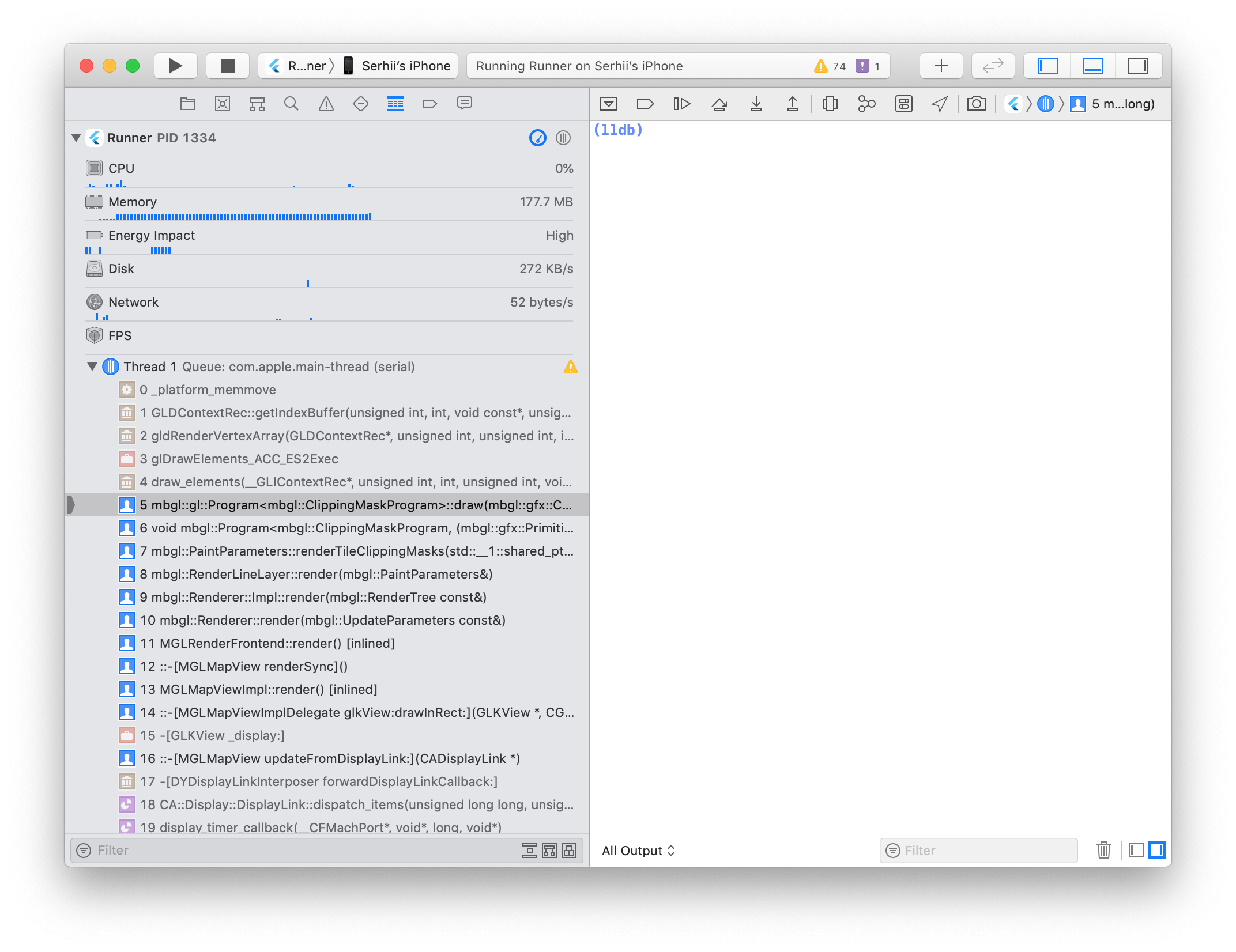The height and width of the screenshot is (952, 1236).
Task: Click last filter button in navigator footer
Action: 569,851
